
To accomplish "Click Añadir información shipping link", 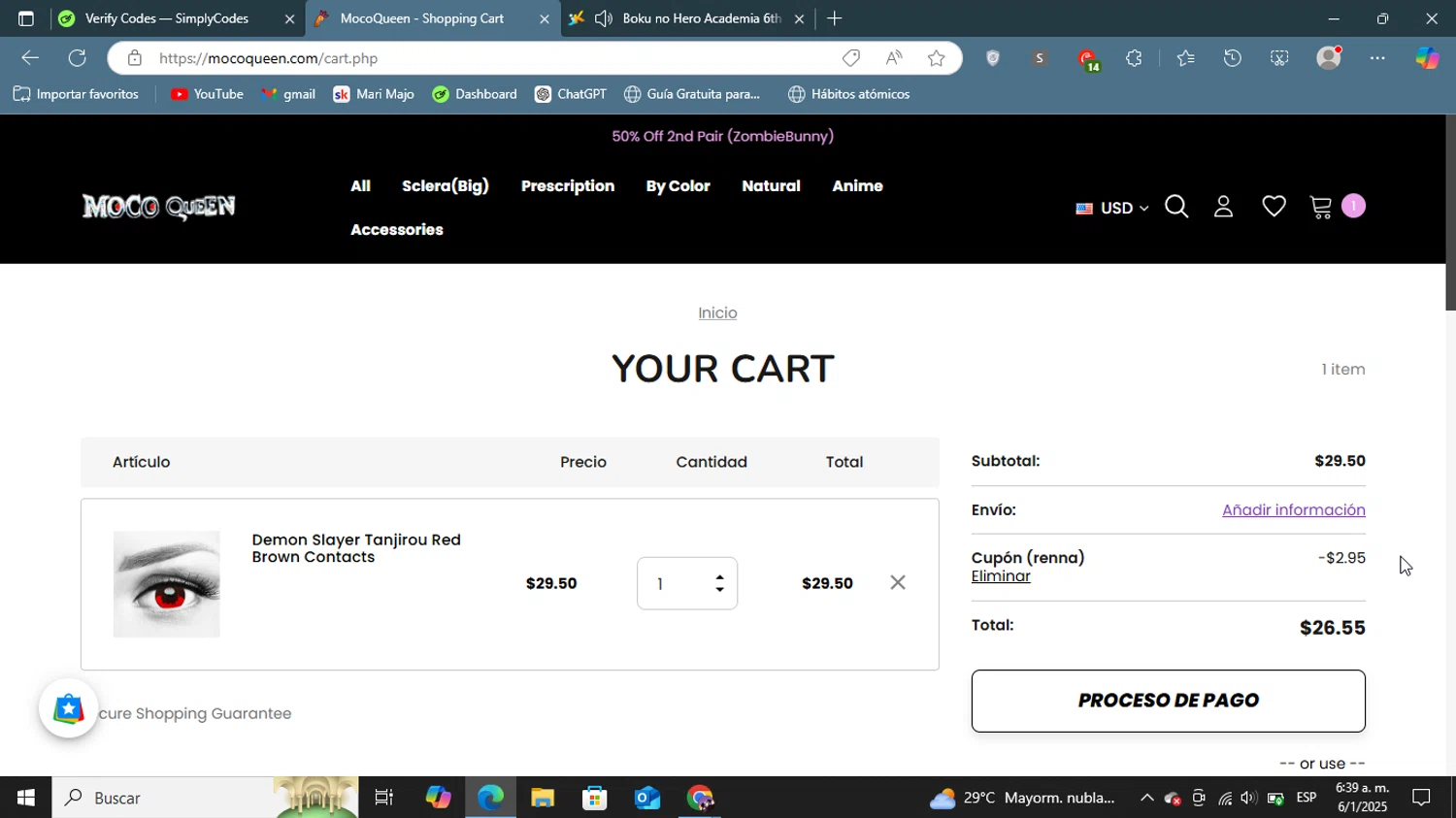I will click(1294, 510).
